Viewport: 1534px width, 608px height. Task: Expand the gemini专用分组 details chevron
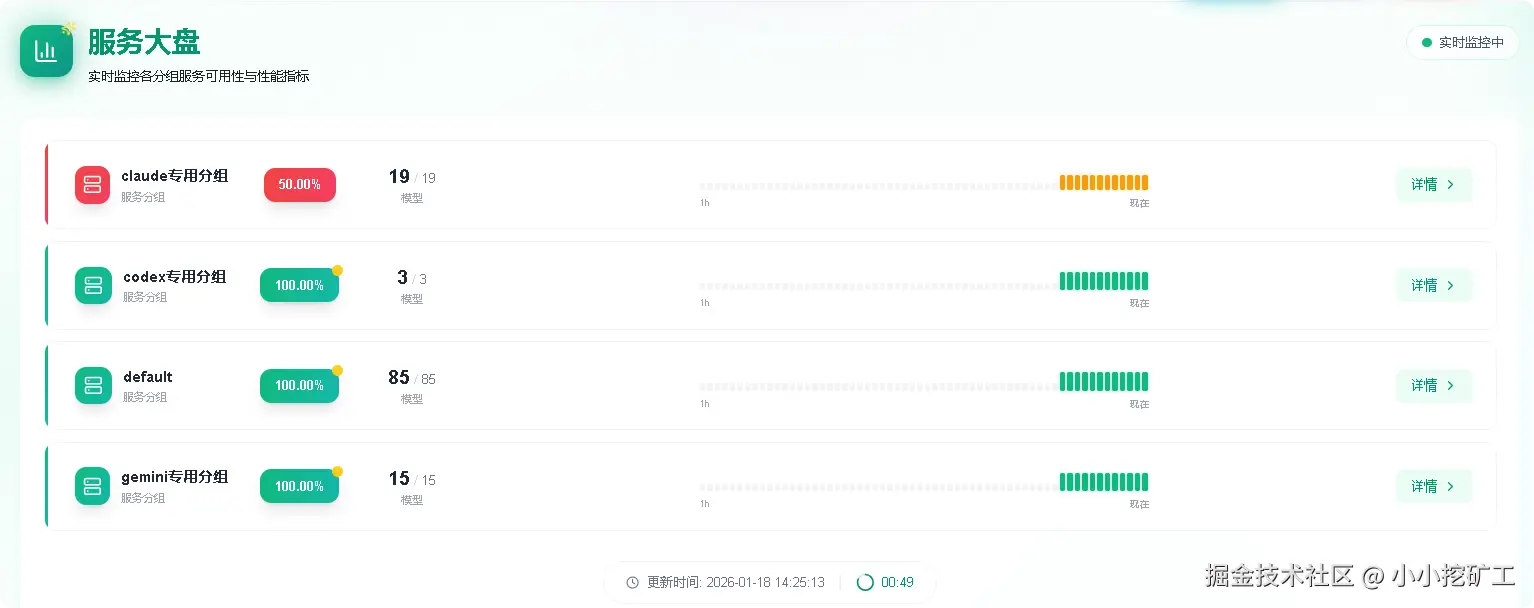click(1451, 486)
